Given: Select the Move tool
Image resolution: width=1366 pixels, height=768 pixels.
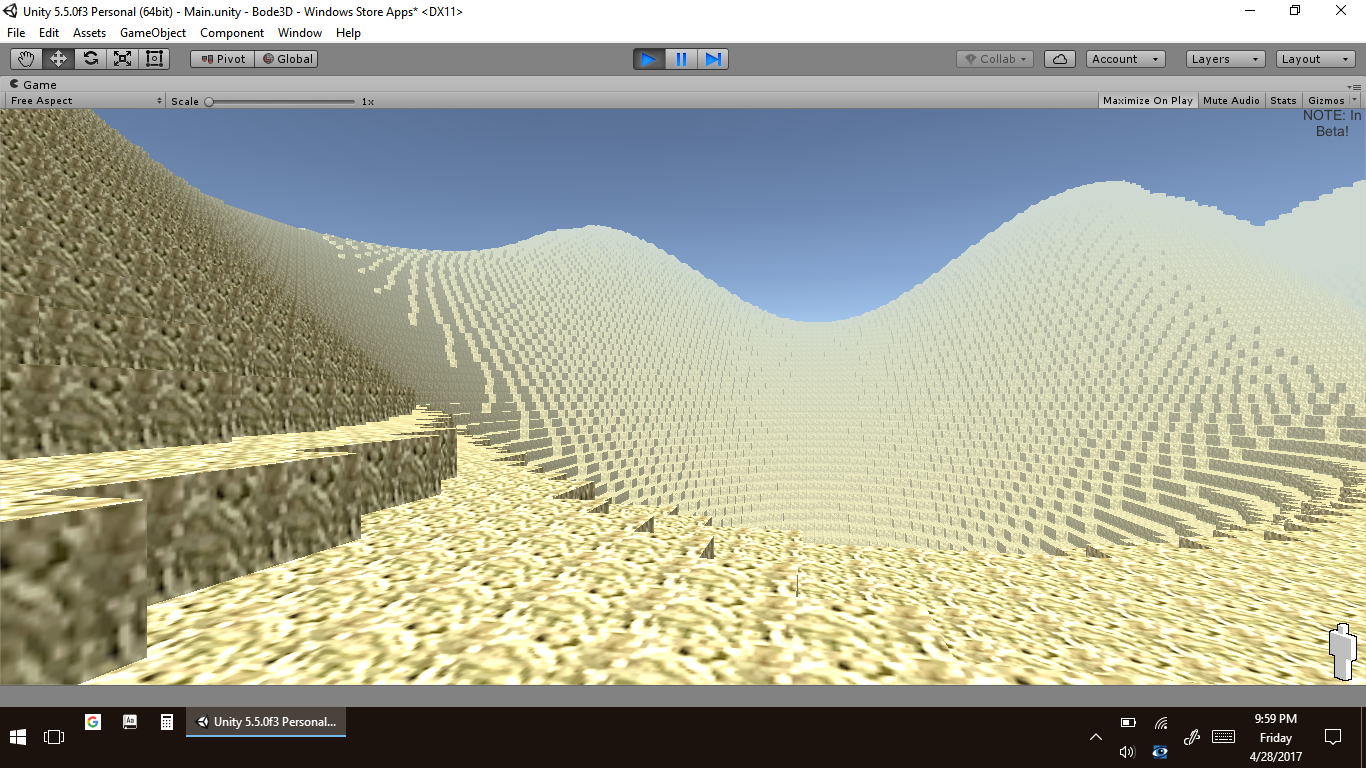Looking at the screenshot, I should pyautogui.click(x=58, y=59).
